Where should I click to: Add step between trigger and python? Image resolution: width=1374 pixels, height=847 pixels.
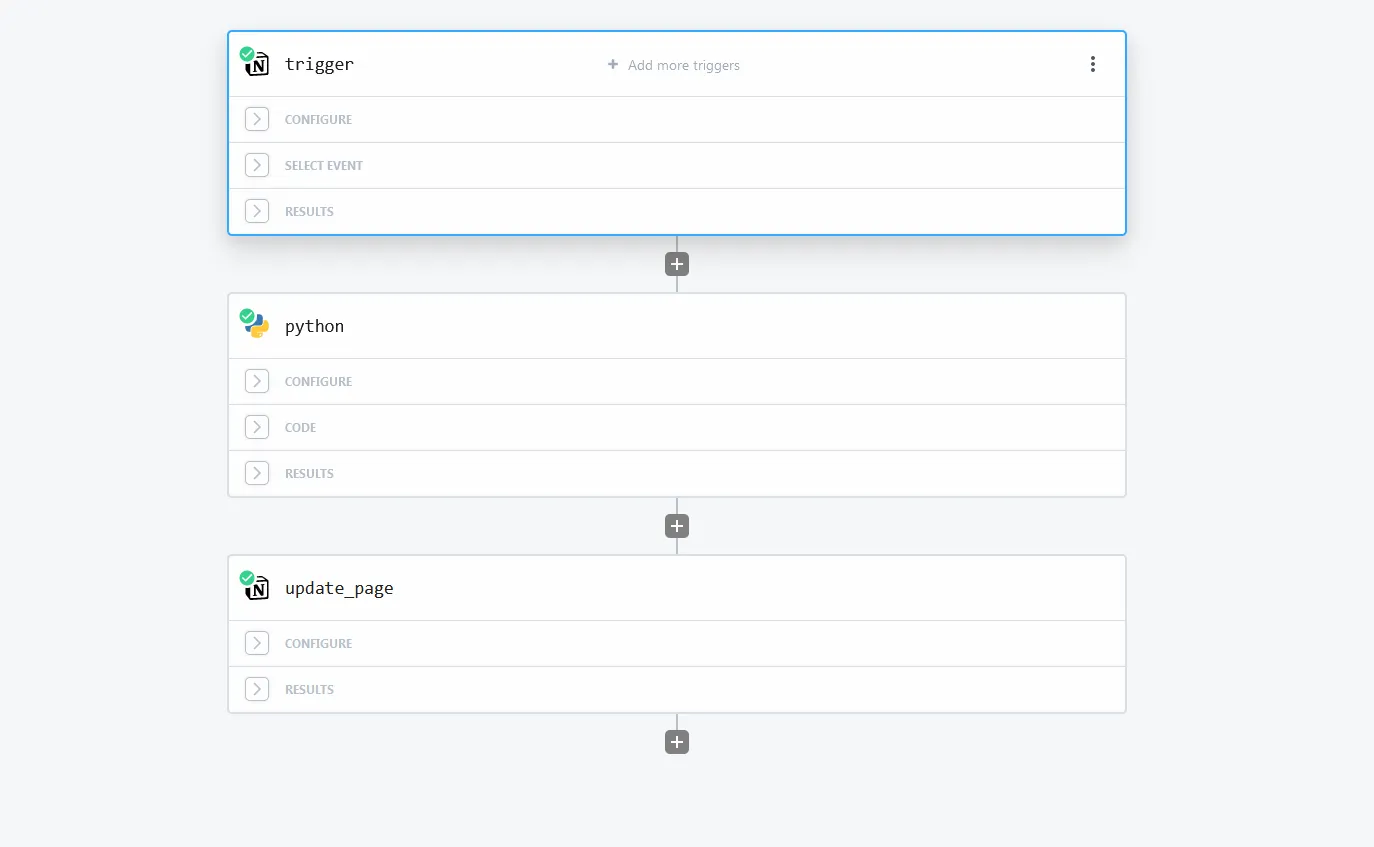pyautogui.click(x=677, y=264)
